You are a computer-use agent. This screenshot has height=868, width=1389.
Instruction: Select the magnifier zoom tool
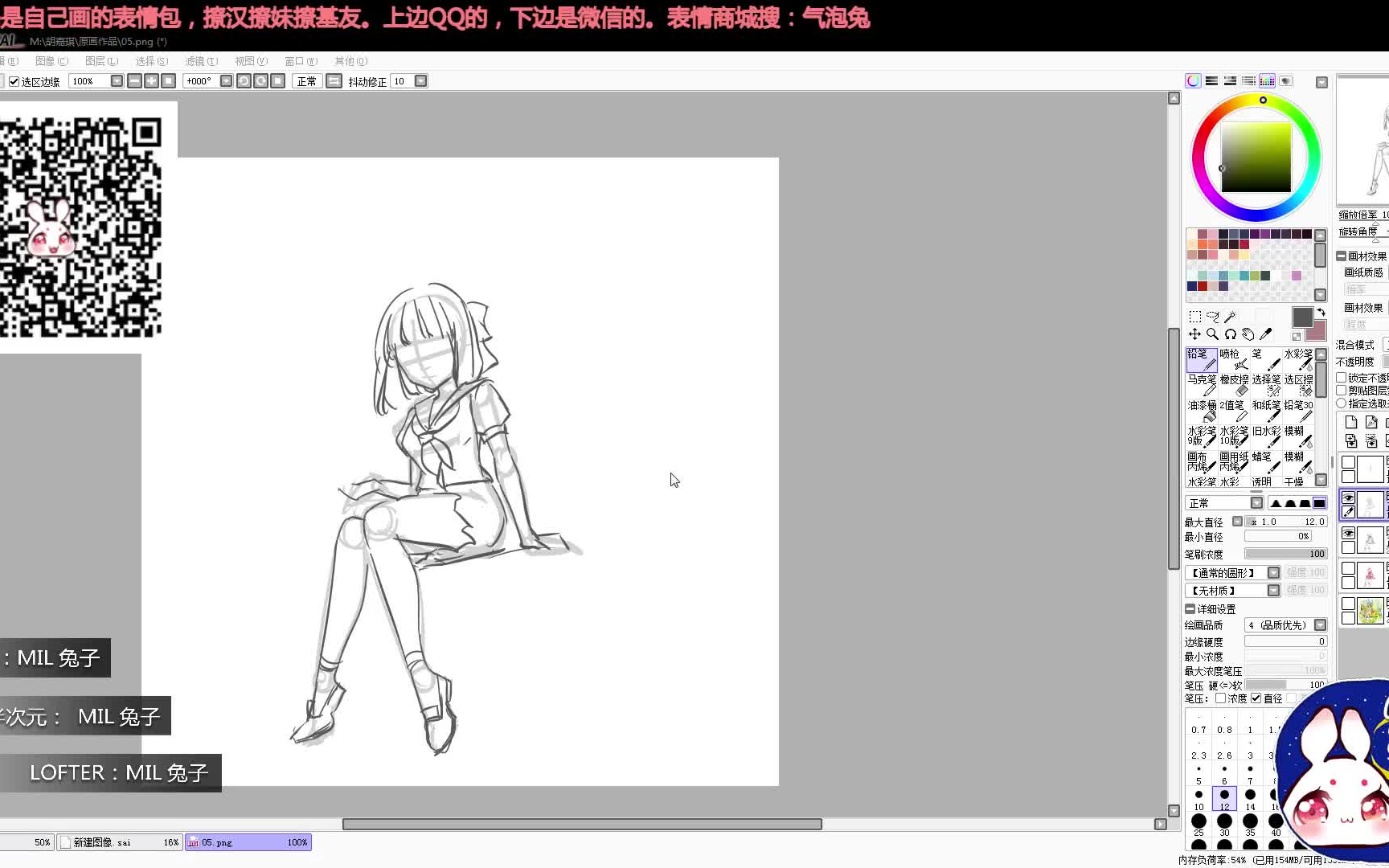pos(1211,334)
